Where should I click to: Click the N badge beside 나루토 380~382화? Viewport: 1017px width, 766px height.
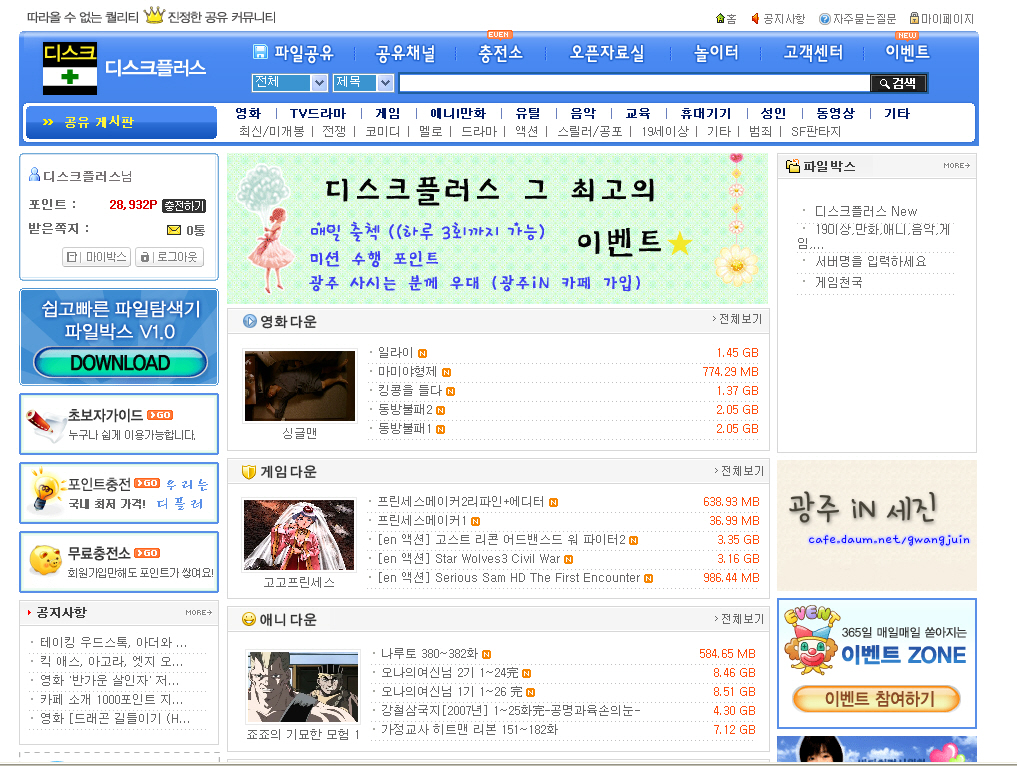(x=486, y=654)
